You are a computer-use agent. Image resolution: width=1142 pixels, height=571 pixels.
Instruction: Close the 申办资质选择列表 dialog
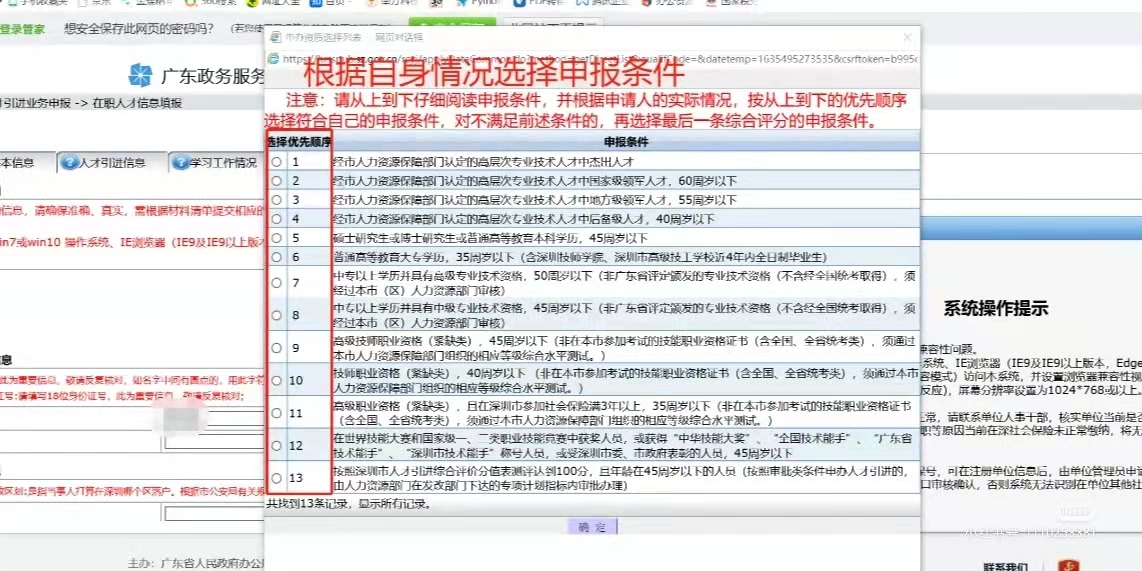(x=907, y=37)
